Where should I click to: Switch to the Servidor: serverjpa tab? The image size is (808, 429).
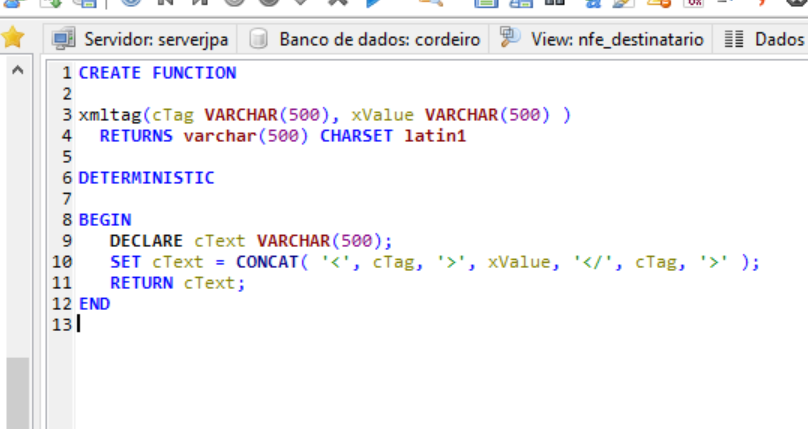click(x=140, y=39)
